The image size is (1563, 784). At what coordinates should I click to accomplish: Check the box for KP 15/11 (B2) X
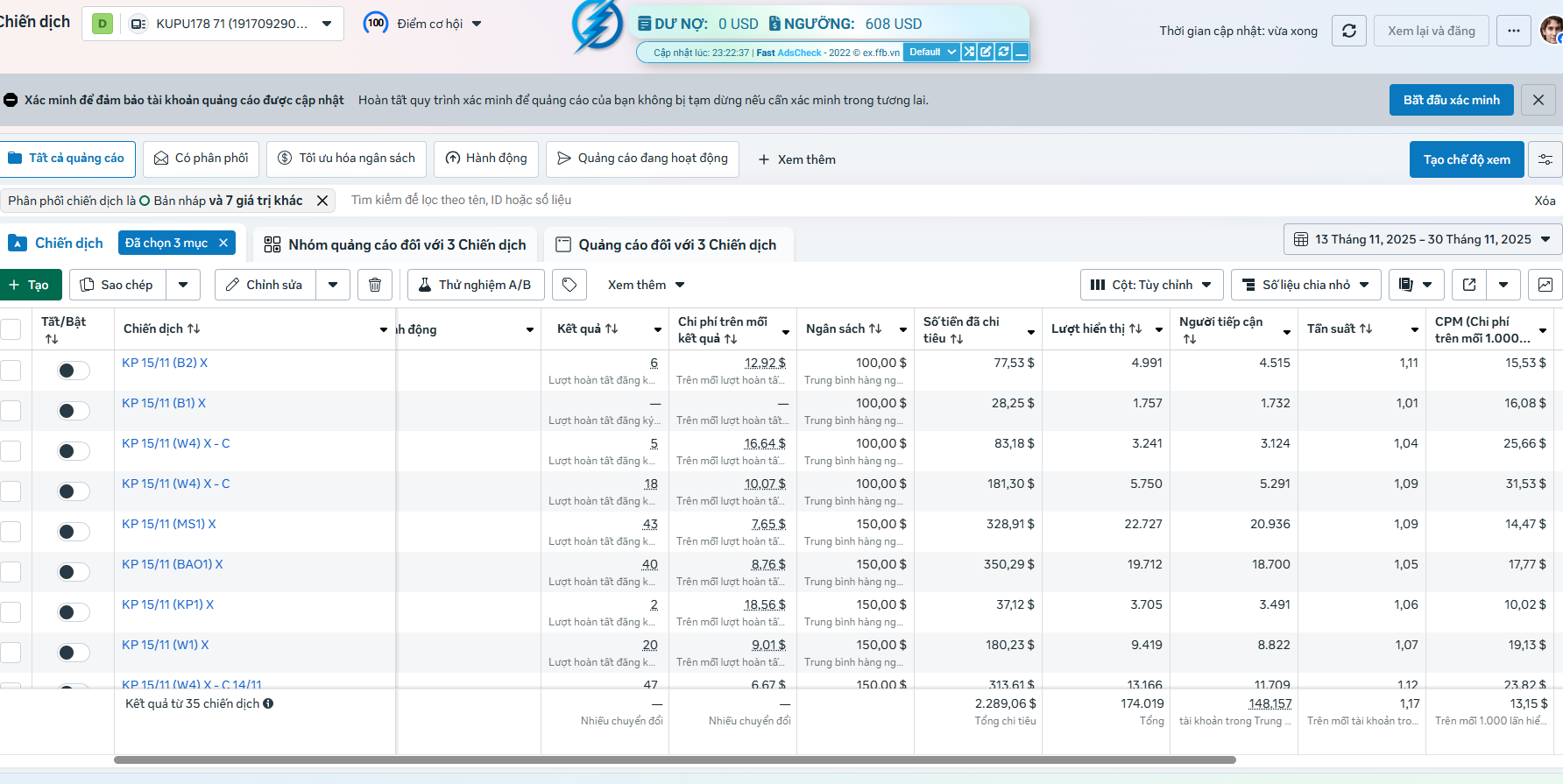tap(11, 371)
